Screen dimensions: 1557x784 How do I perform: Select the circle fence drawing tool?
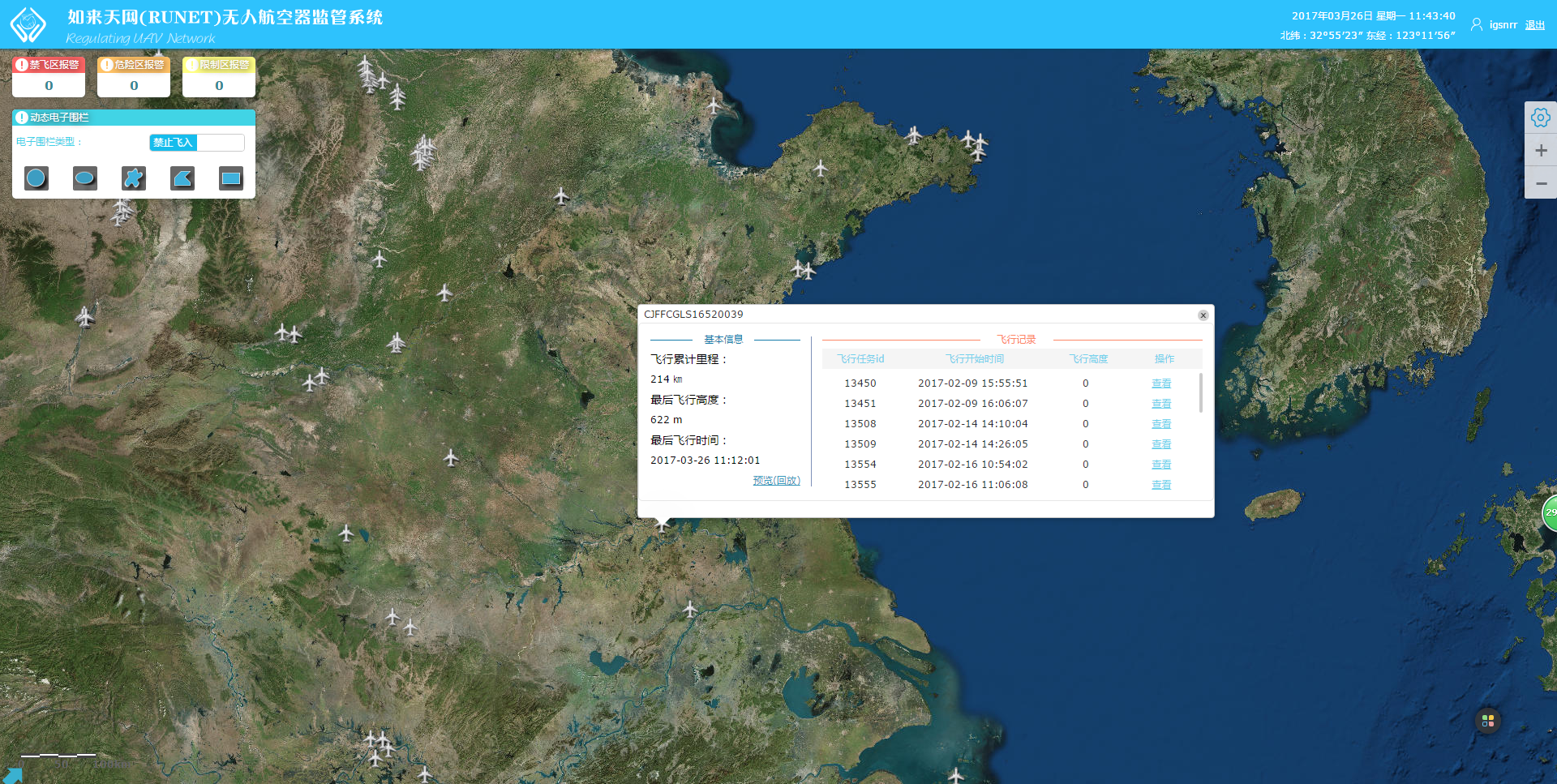point(36,178)
